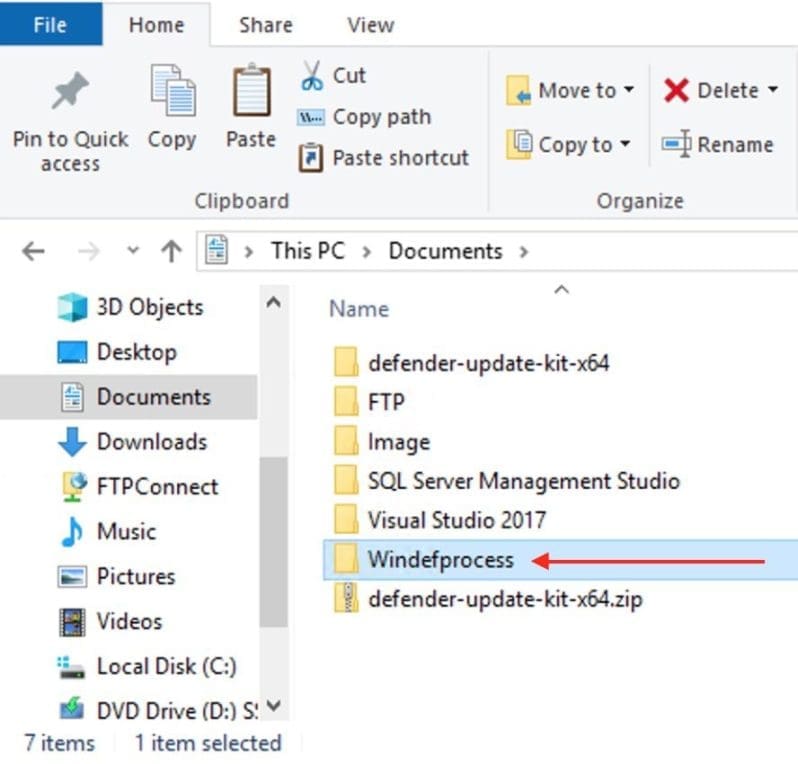Click the Cut scissors icon

tap(312, 75)
